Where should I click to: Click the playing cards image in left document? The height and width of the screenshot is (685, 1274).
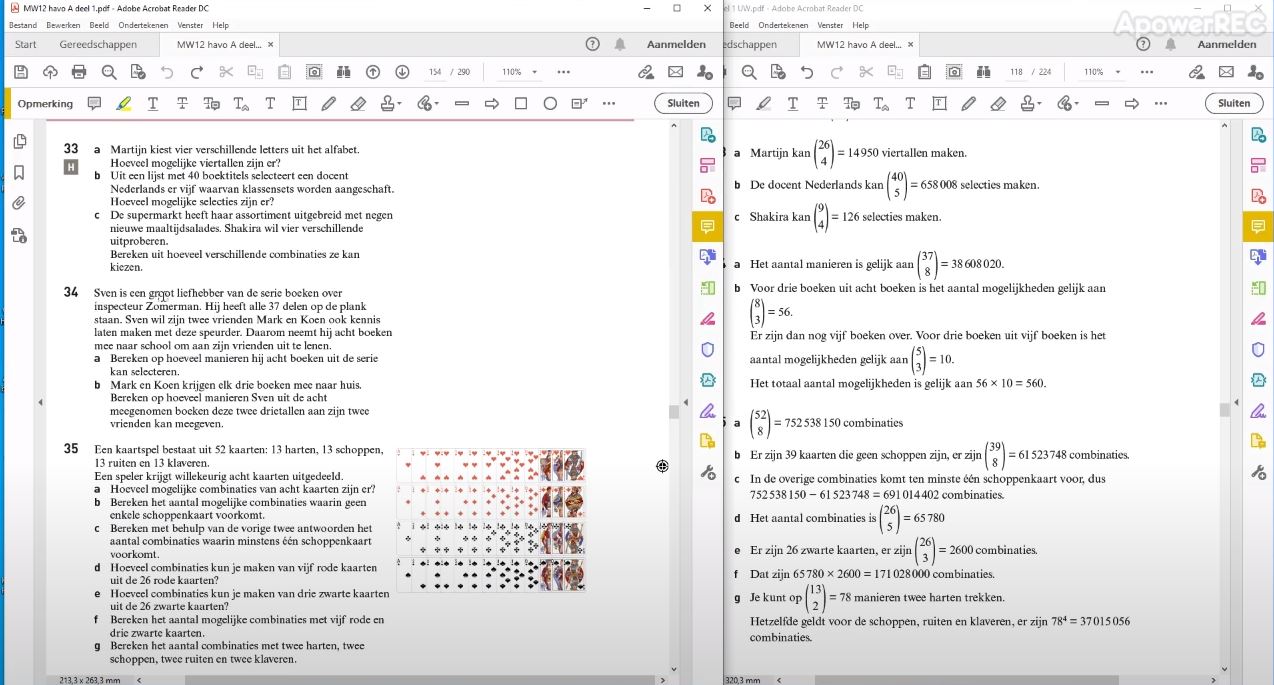(x=491, y=521)
